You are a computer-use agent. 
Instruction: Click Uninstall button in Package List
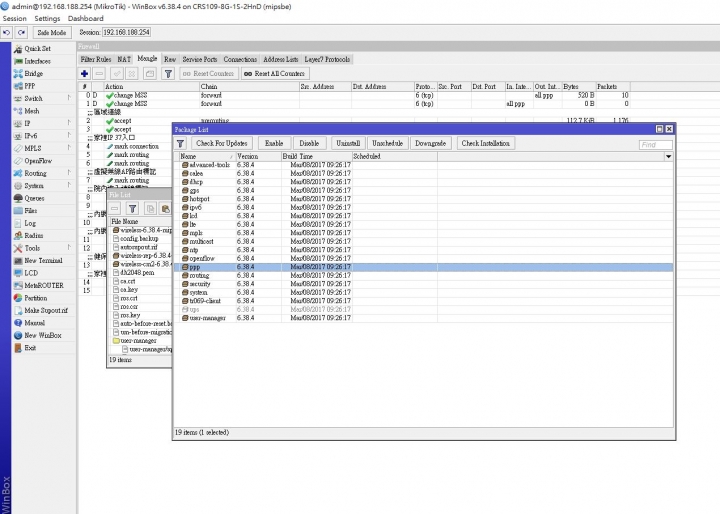tap(348, 143)
